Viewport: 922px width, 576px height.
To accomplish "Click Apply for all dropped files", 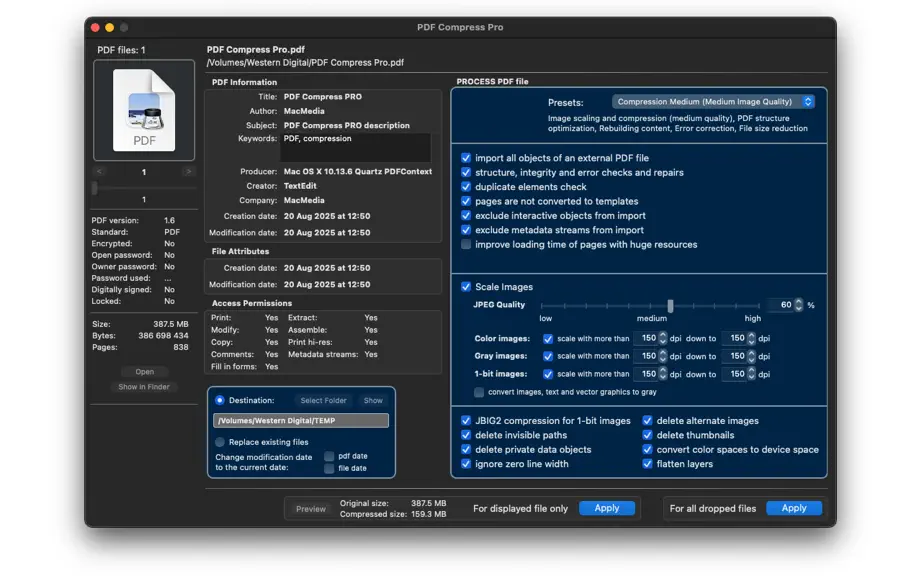I will (x=794, y=508).
